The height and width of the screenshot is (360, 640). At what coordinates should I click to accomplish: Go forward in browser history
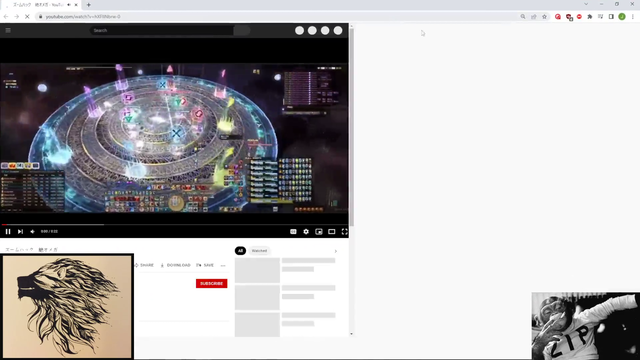(x=16, y=17)
